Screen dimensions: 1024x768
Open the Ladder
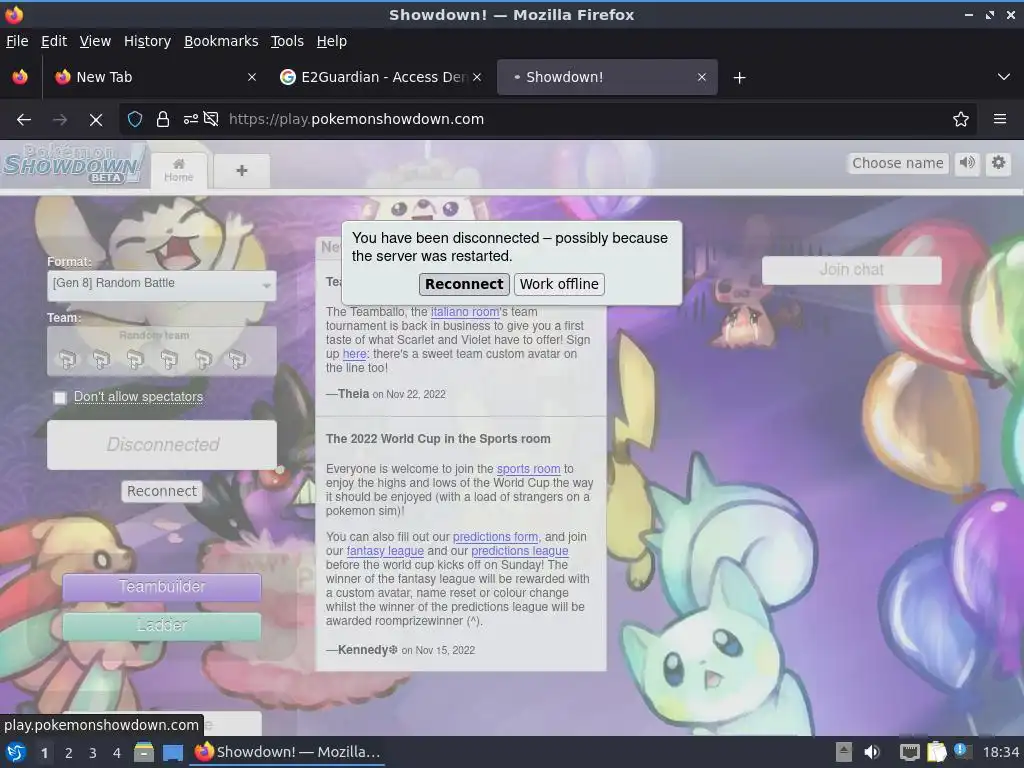(161, 626)
